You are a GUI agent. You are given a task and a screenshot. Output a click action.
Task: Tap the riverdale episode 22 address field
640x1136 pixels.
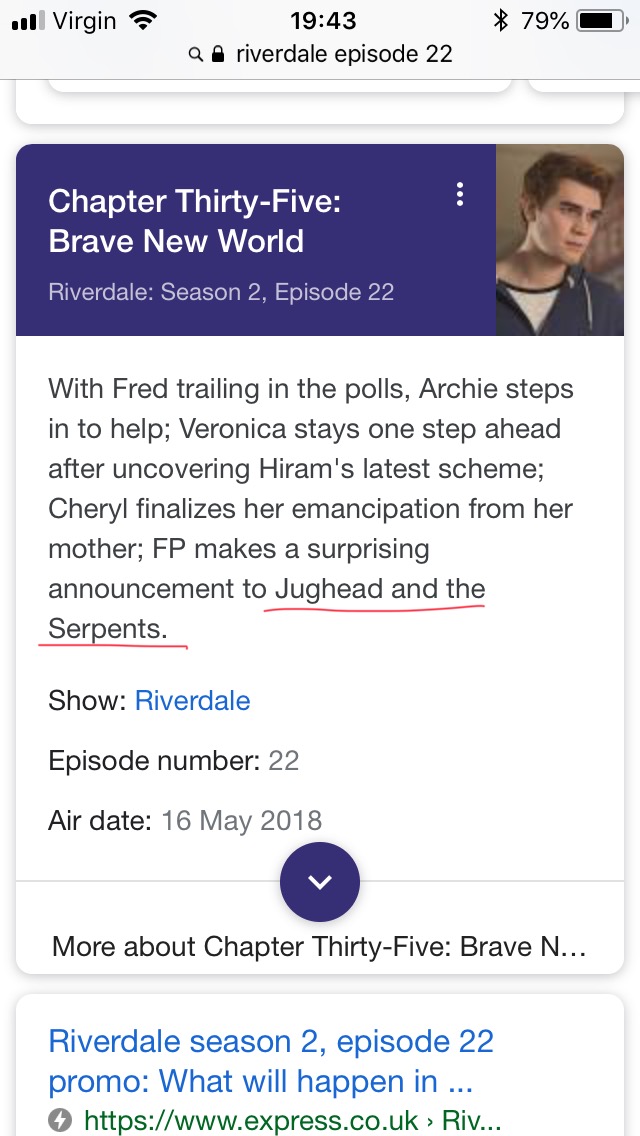pyautogui.click(x=344, y=54)
